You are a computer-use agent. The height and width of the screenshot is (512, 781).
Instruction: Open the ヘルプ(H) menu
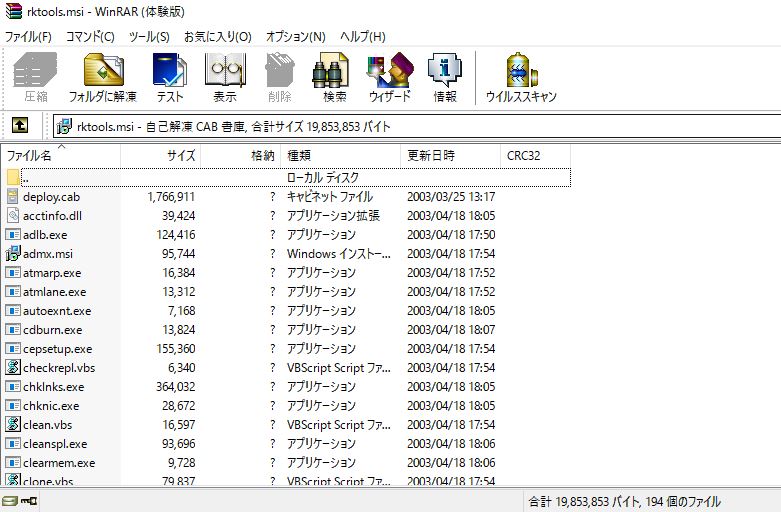click(363, 37)
